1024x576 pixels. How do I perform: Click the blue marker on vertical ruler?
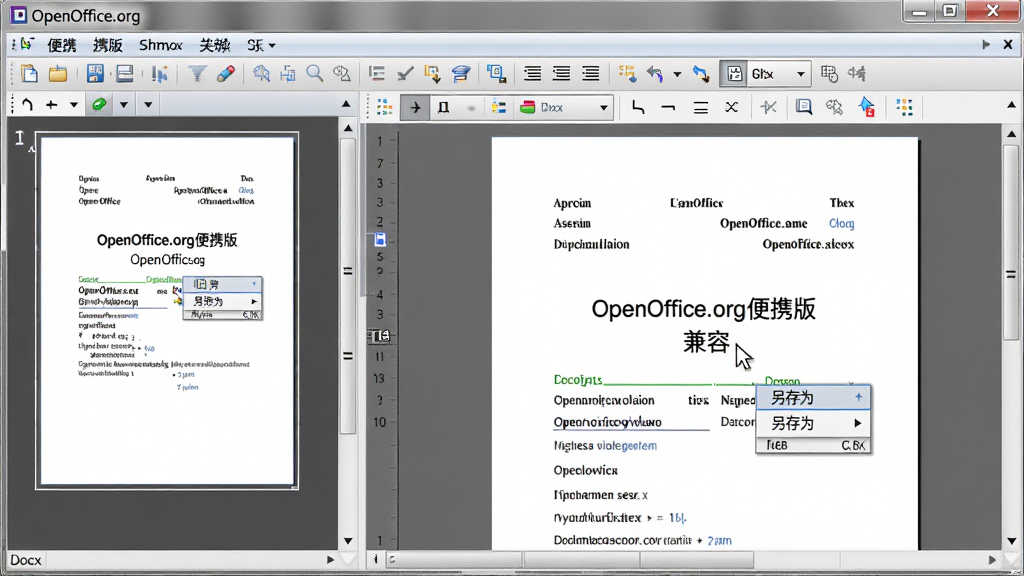pos(380,240)
